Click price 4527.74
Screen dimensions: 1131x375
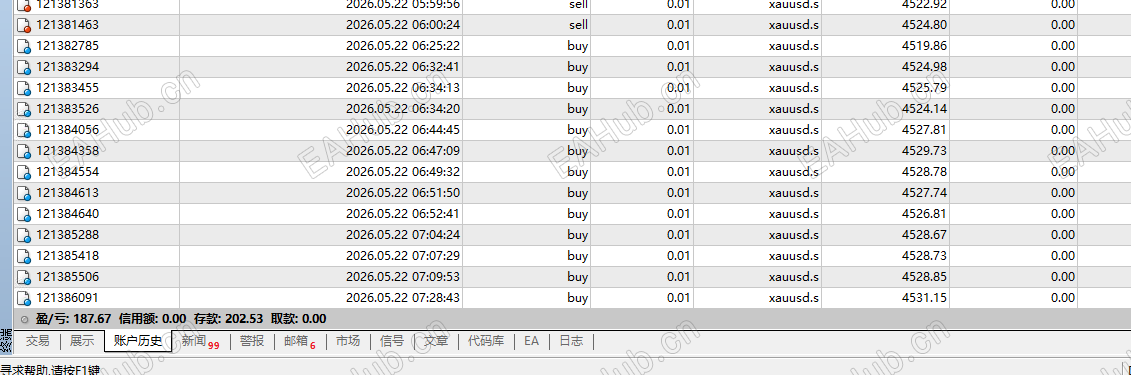point(924,193)
